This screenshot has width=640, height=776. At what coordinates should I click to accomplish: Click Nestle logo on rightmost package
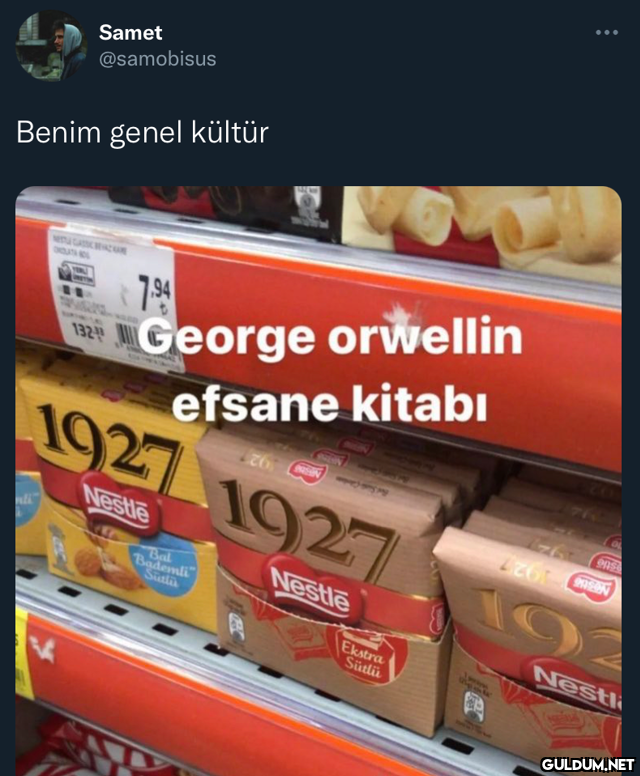click(577, 685)
